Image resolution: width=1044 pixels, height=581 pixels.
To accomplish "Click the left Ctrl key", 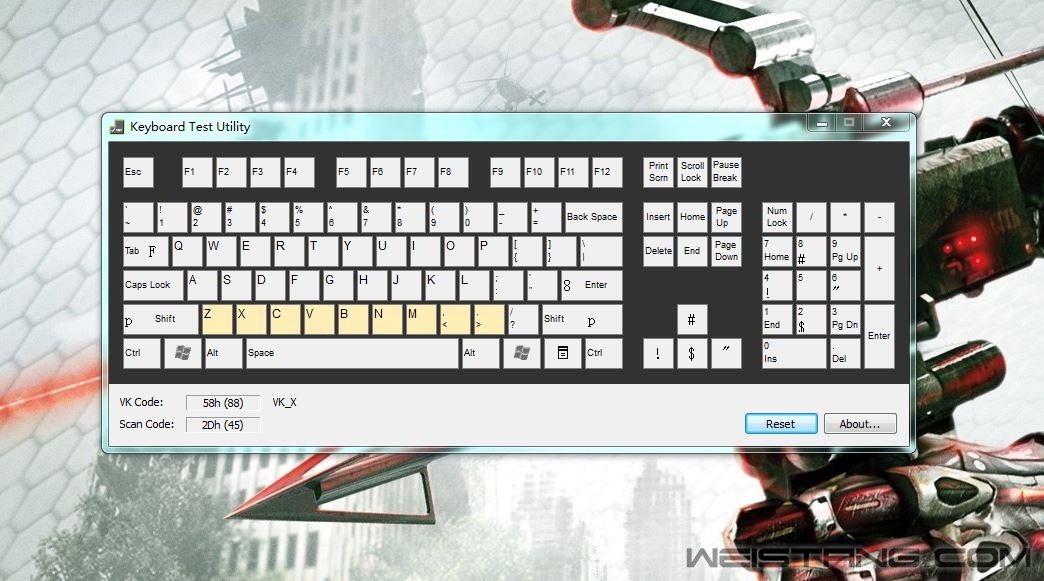I will (142, 353).
